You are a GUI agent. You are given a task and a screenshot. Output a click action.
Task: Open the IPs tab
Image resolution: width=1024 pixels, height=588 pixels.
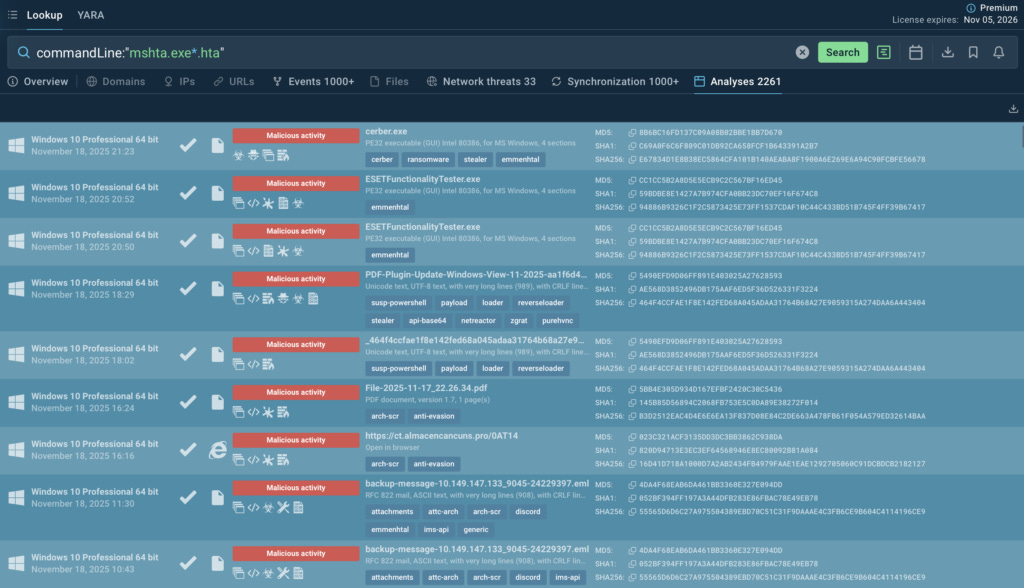(179, 82)
